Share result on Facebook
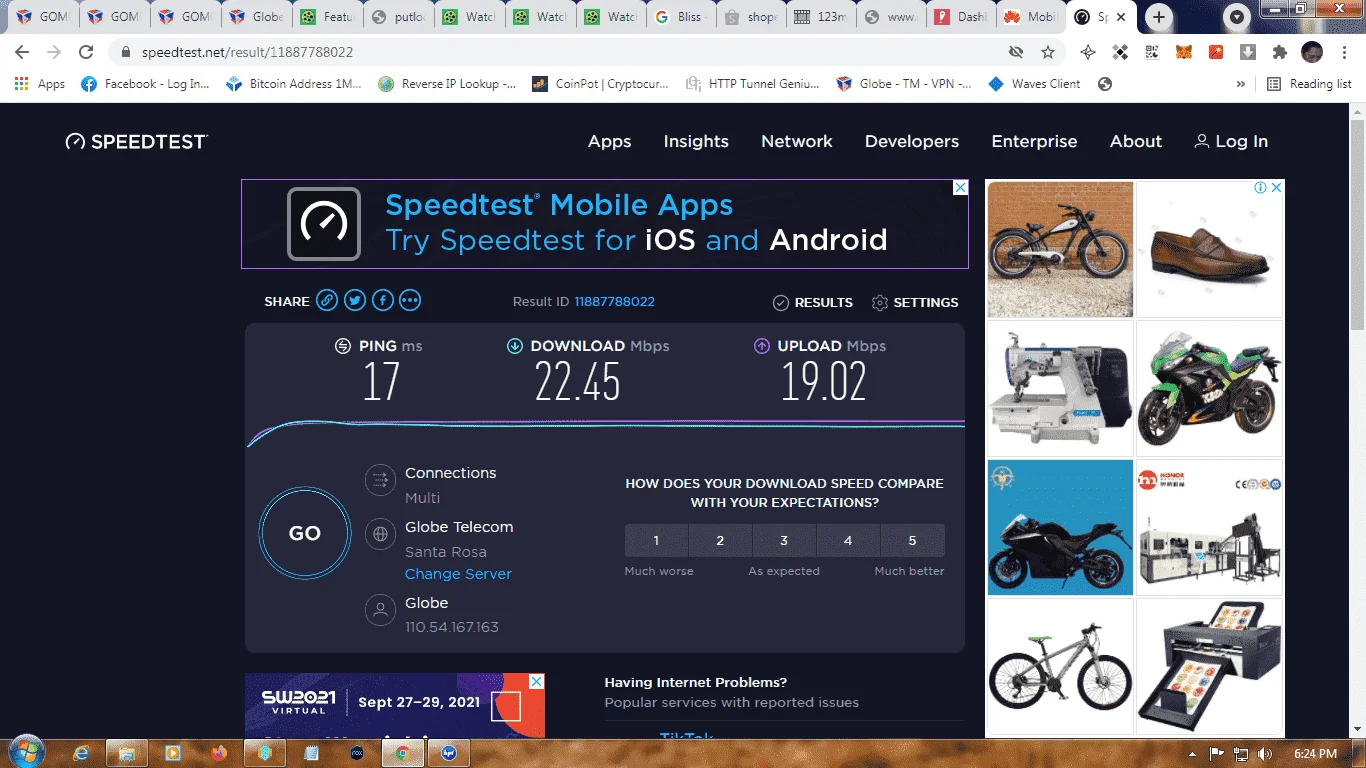Viewport: 1366px width, 768px height. pos(382,300)
